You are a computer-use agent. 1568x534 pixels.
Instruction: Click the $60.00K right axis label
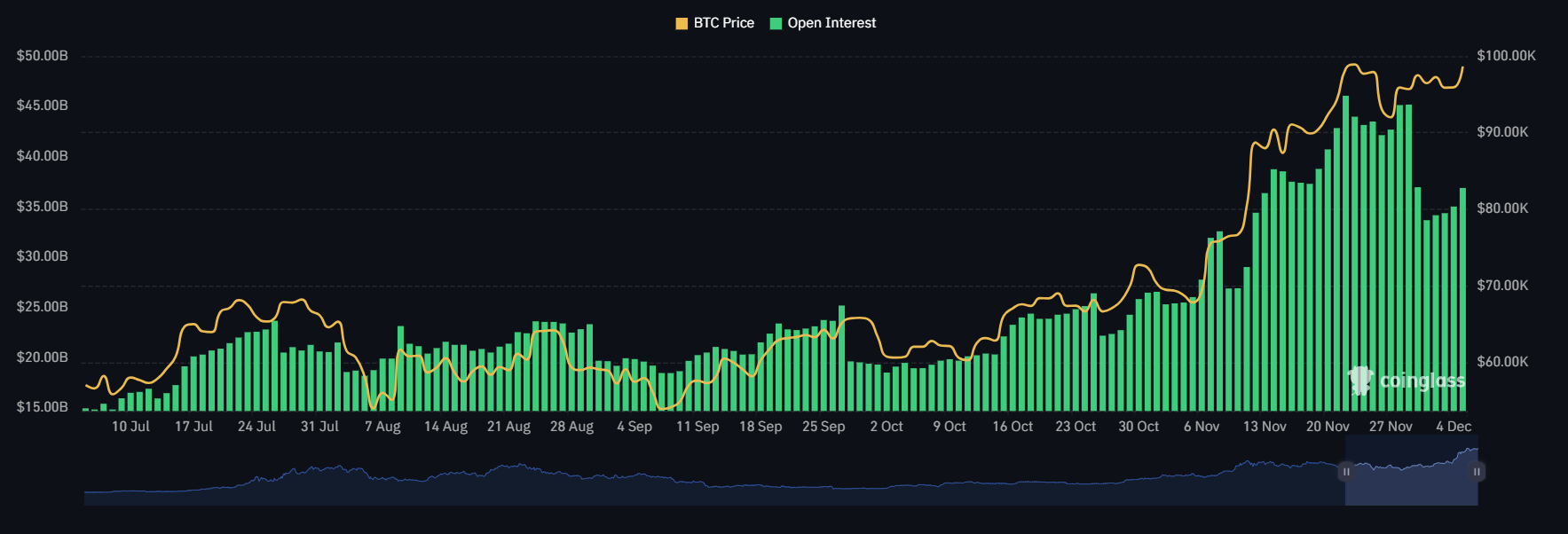pyautogui.click(x=1502, y=362)
